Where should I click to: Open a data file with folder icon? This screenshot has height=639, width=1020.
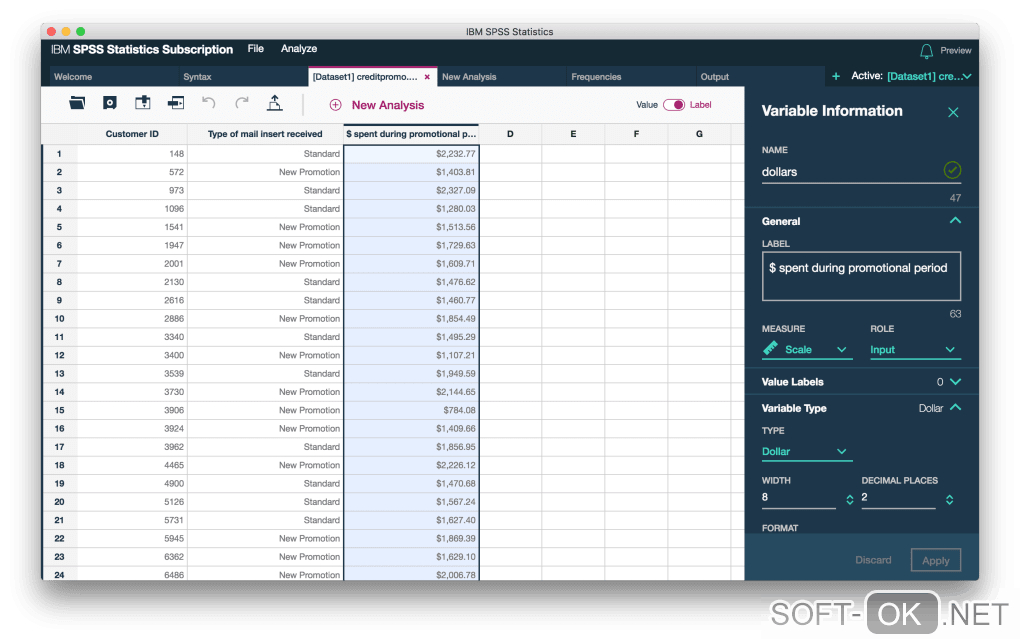click(x=77, y=103)
